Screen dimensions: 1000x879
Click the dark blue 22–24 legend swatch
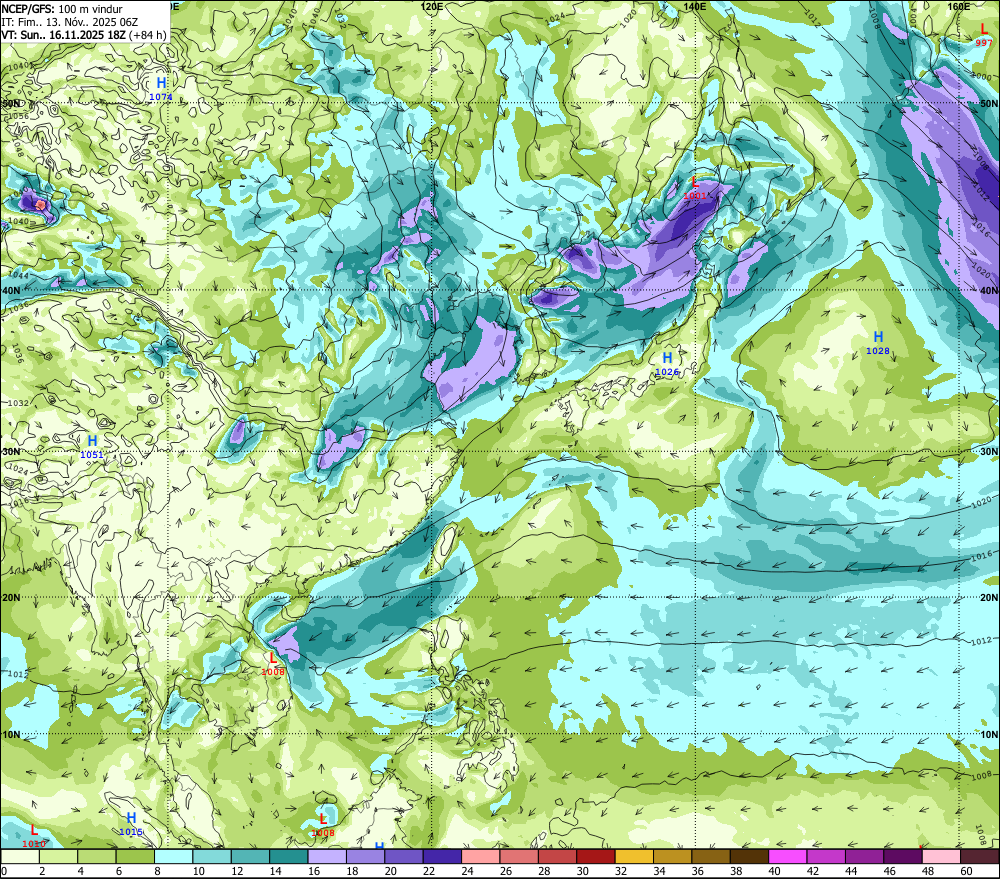click(443, 857)
